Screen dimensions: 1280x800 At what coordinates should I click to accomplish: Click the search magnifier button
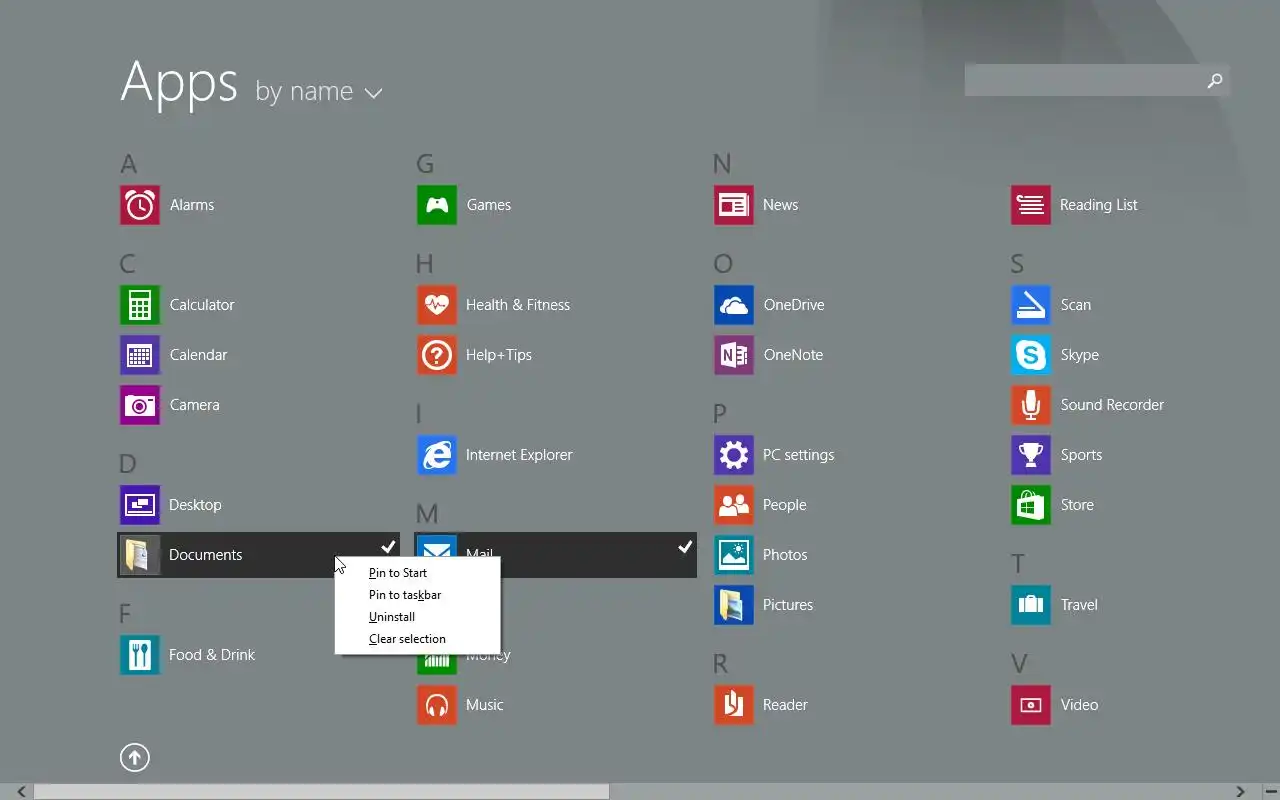[x=1215, y=81]
